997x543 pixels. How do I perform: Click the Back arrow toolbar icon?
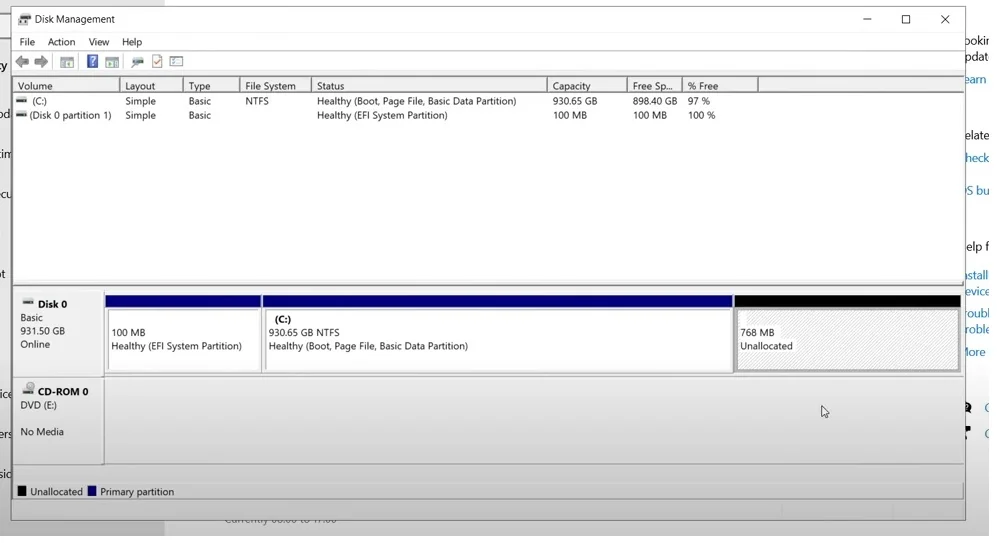22,62
